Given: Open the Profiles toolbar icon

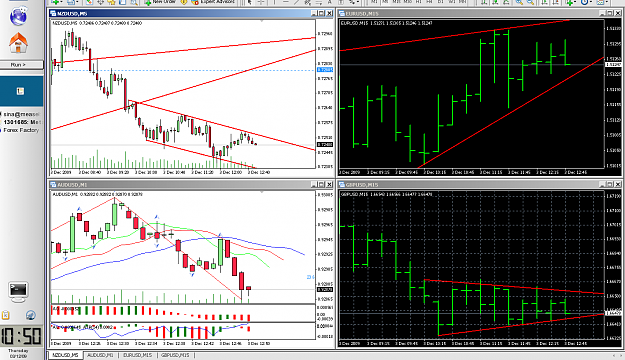Looking at the screenshot, I should [71, 2].
